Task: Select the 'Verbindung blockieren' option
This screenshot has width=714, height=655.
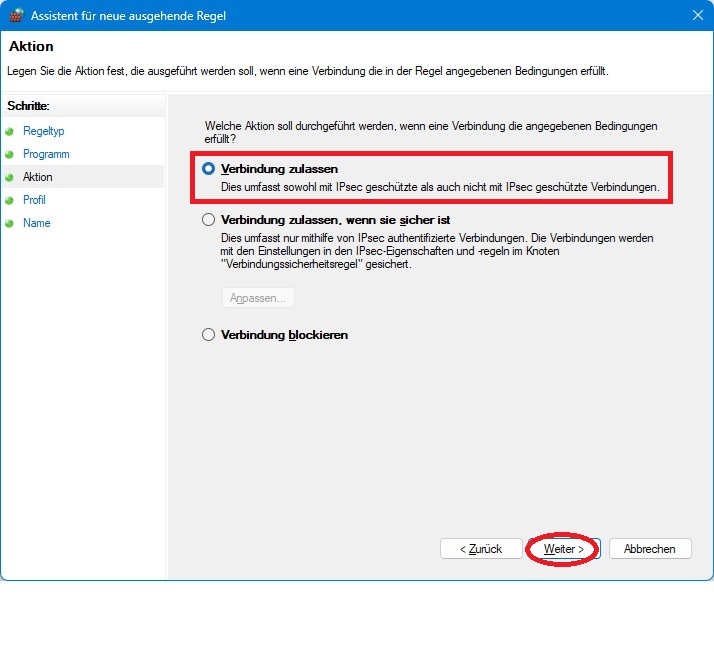Action: [208, 335]
